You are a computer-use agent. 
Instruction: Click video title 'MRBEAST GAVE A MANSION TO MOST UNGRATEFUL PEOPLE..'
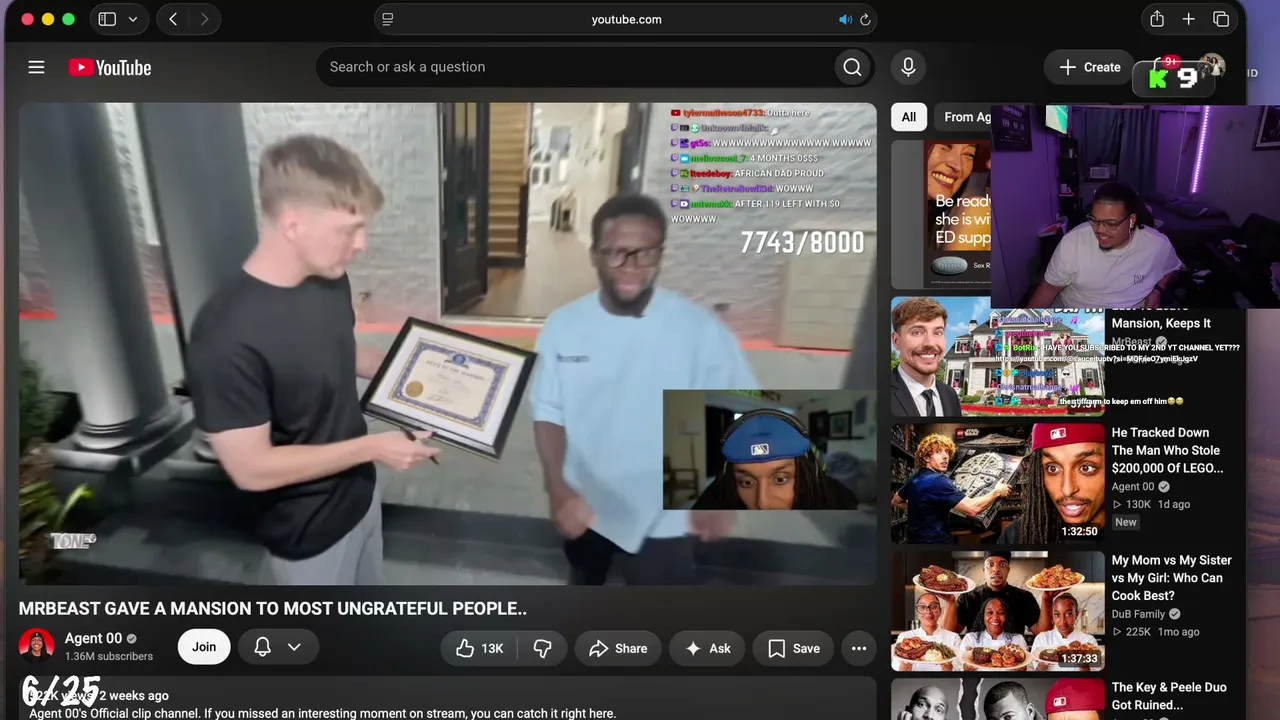point(272,608)
